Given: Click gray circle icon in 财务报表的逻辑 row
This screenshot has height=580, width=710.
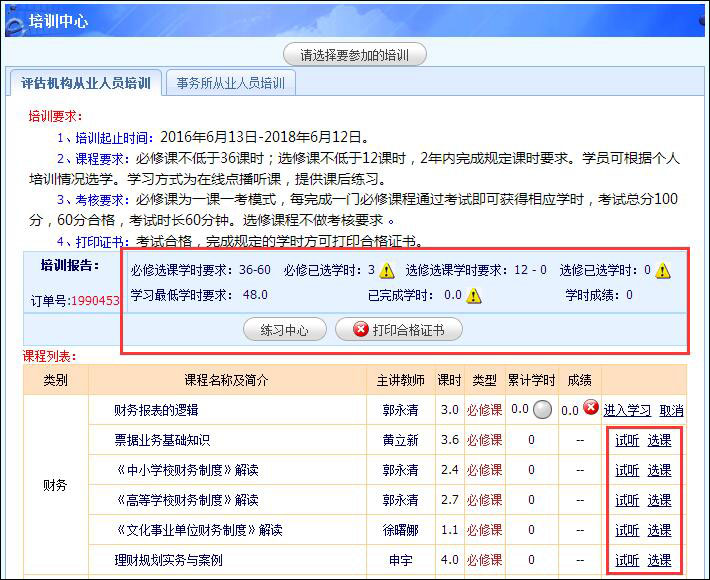Looking at the screenshot, I should tap(543, 409).
